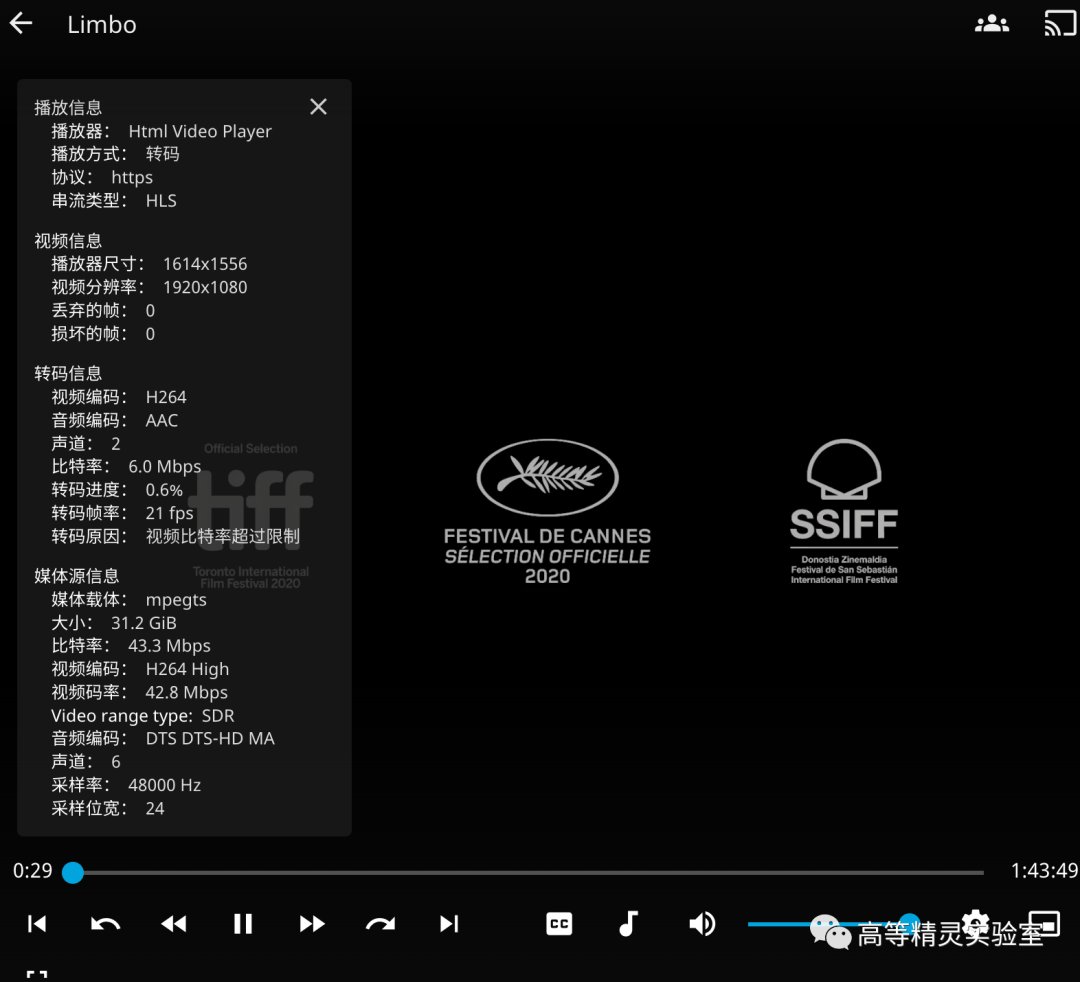Screen dimensions: 1080x982
Task: Click the 42.8 Mbps video bitrate
Action: (186, 692)
